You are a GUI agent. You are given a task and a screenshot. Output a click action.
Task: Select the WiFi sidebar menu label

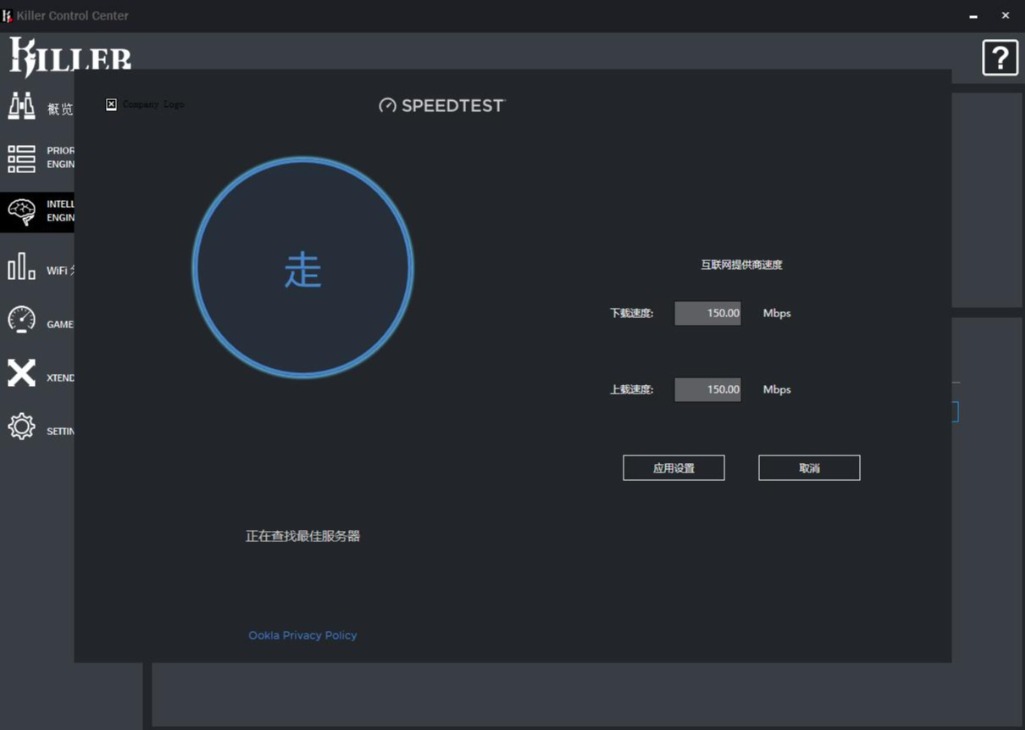pyautogui.click(x=60, y=271)
